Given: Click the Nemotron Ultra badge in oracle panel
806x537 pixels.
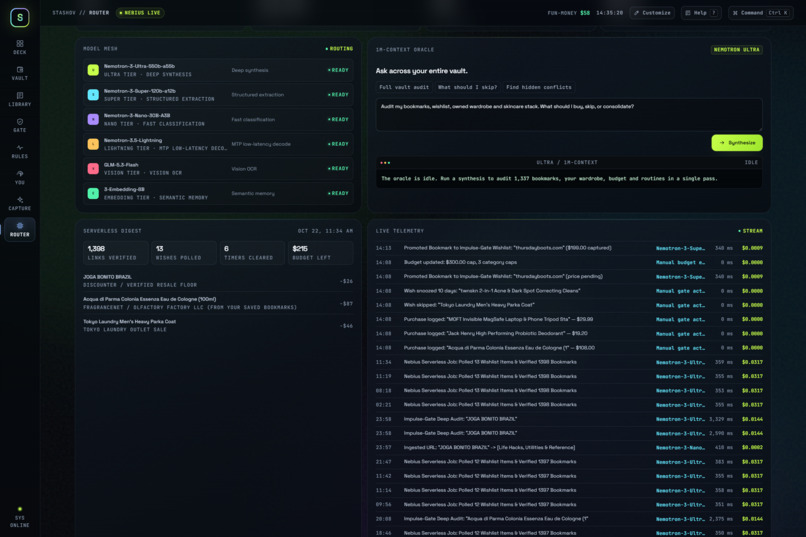Looking at the screenshot, I should tap(736, 50).
